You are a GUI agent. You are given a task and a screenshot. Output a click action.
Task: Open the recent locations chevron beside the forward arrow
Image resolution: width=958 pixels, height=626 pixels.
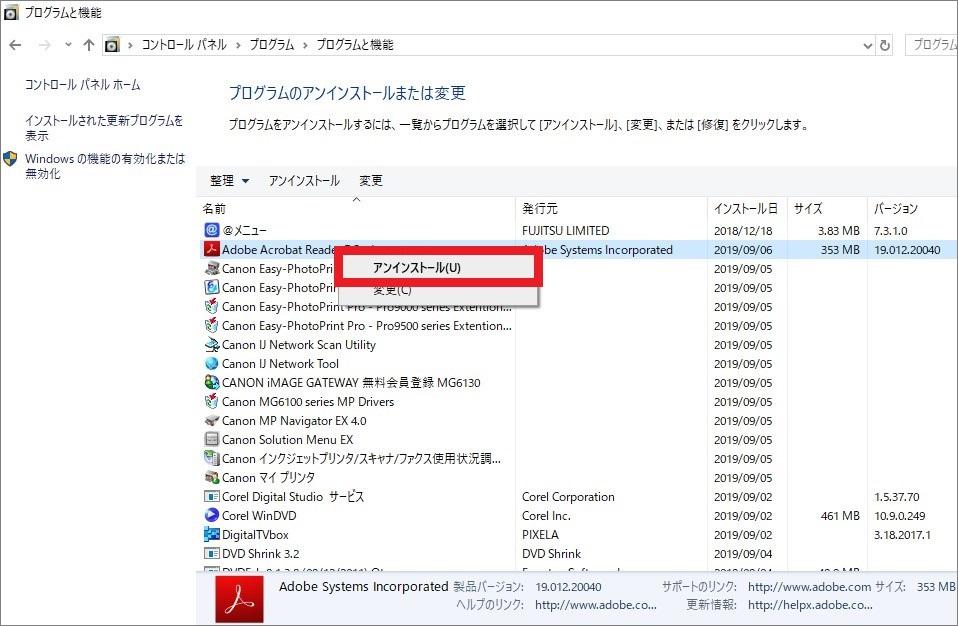tap(68, 45)
